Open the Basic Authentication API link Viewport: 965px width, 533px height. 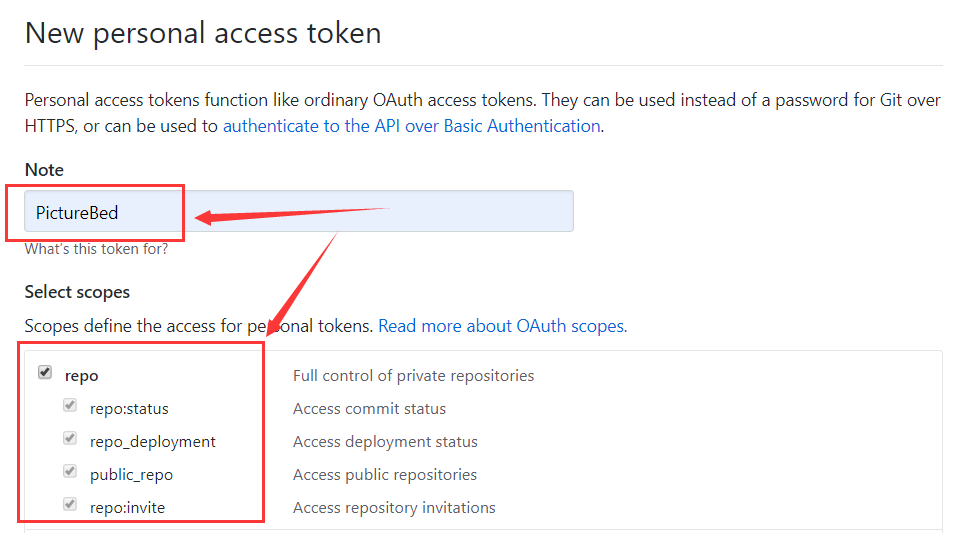click(411, 126)
